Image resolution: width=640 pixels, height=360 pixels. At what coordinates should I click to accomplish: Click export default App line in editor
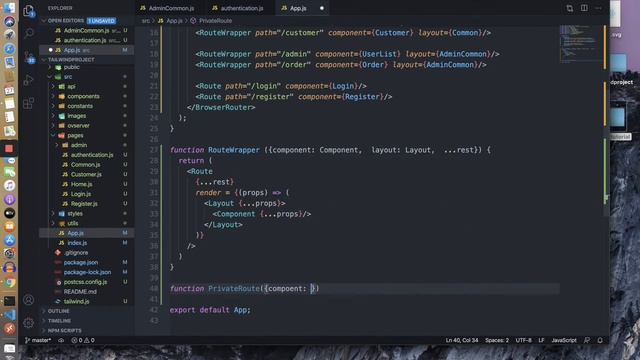(x=210, y=310)
